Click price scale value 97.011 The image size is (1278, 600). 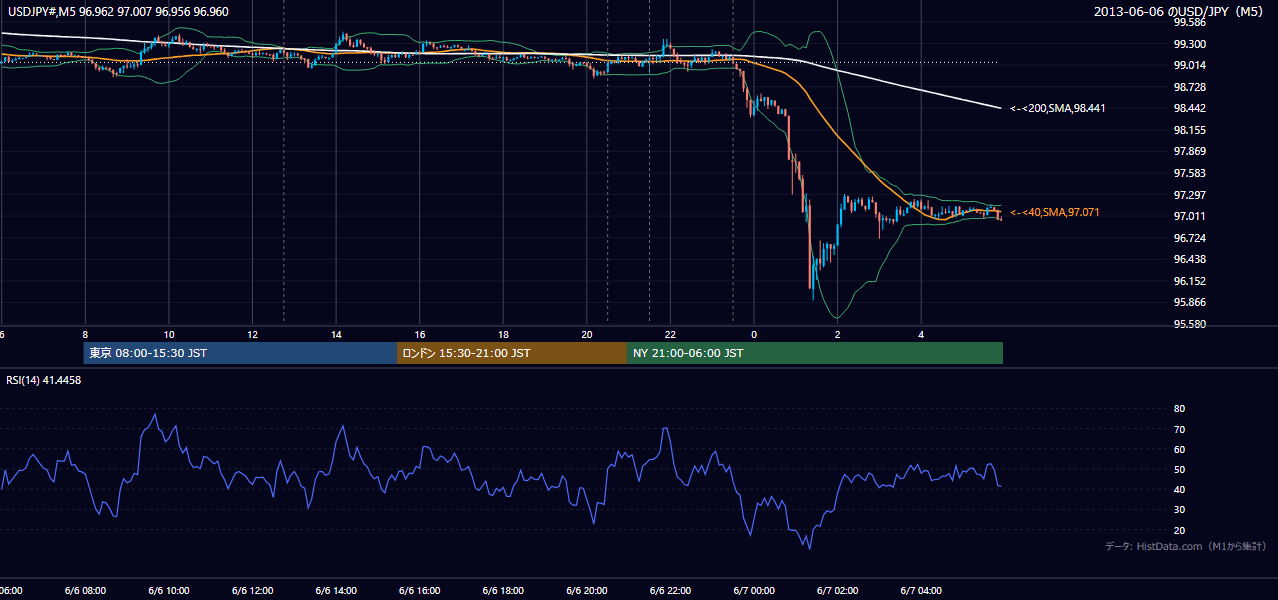pyautogui.click(x=1189, y=216)
